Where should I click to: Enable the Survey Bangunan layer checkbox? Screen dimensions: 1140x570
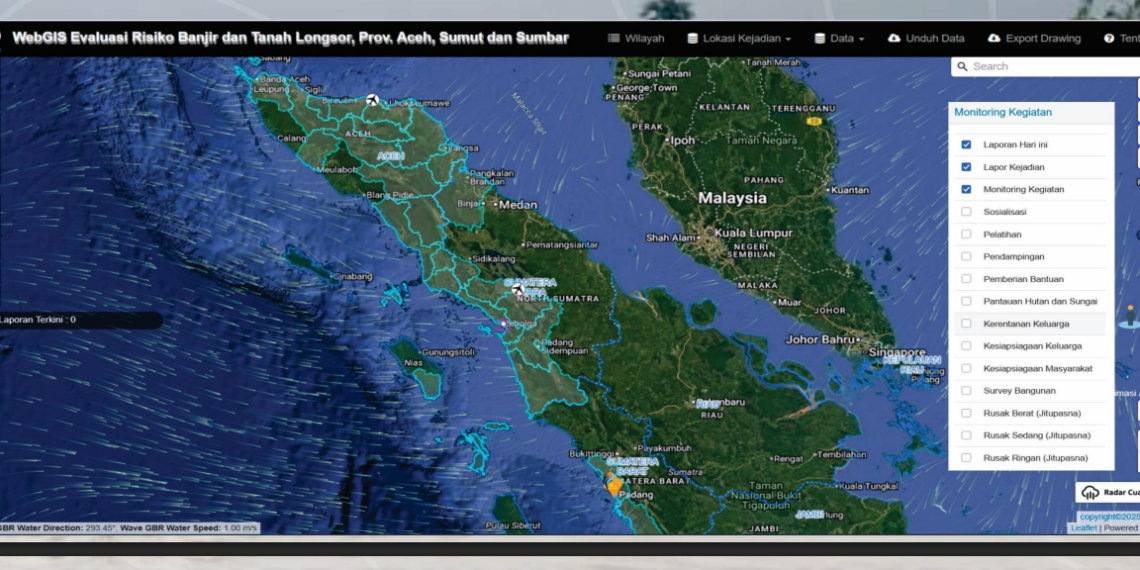(x=966, y=391)
